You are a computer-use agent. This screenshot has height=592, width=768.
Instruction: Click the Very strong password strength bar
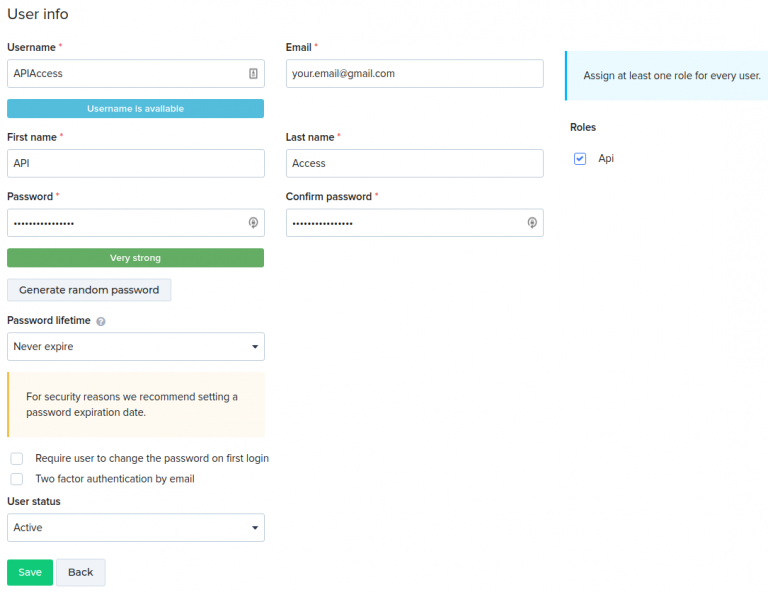tap(135, 258)
